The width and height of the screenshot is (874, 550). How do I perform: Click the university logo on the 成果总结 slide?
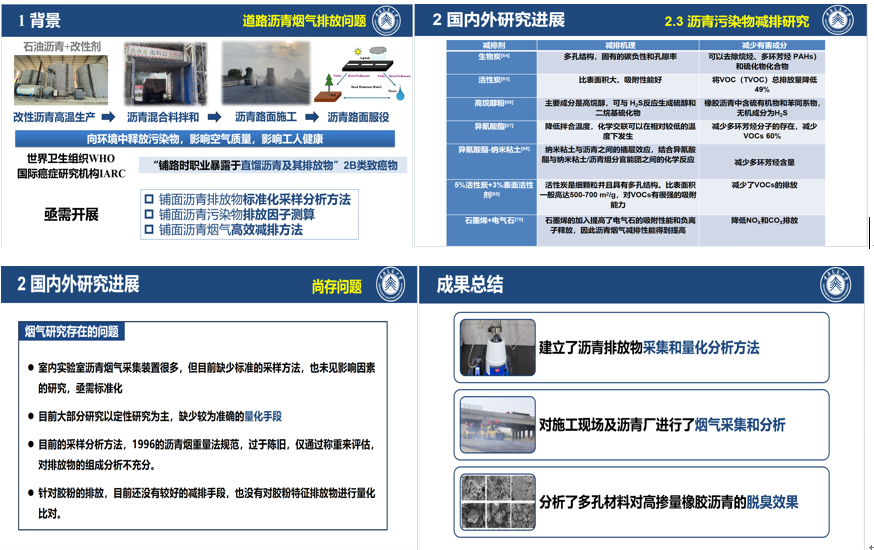pyautogui.click(x=836, y=283)
